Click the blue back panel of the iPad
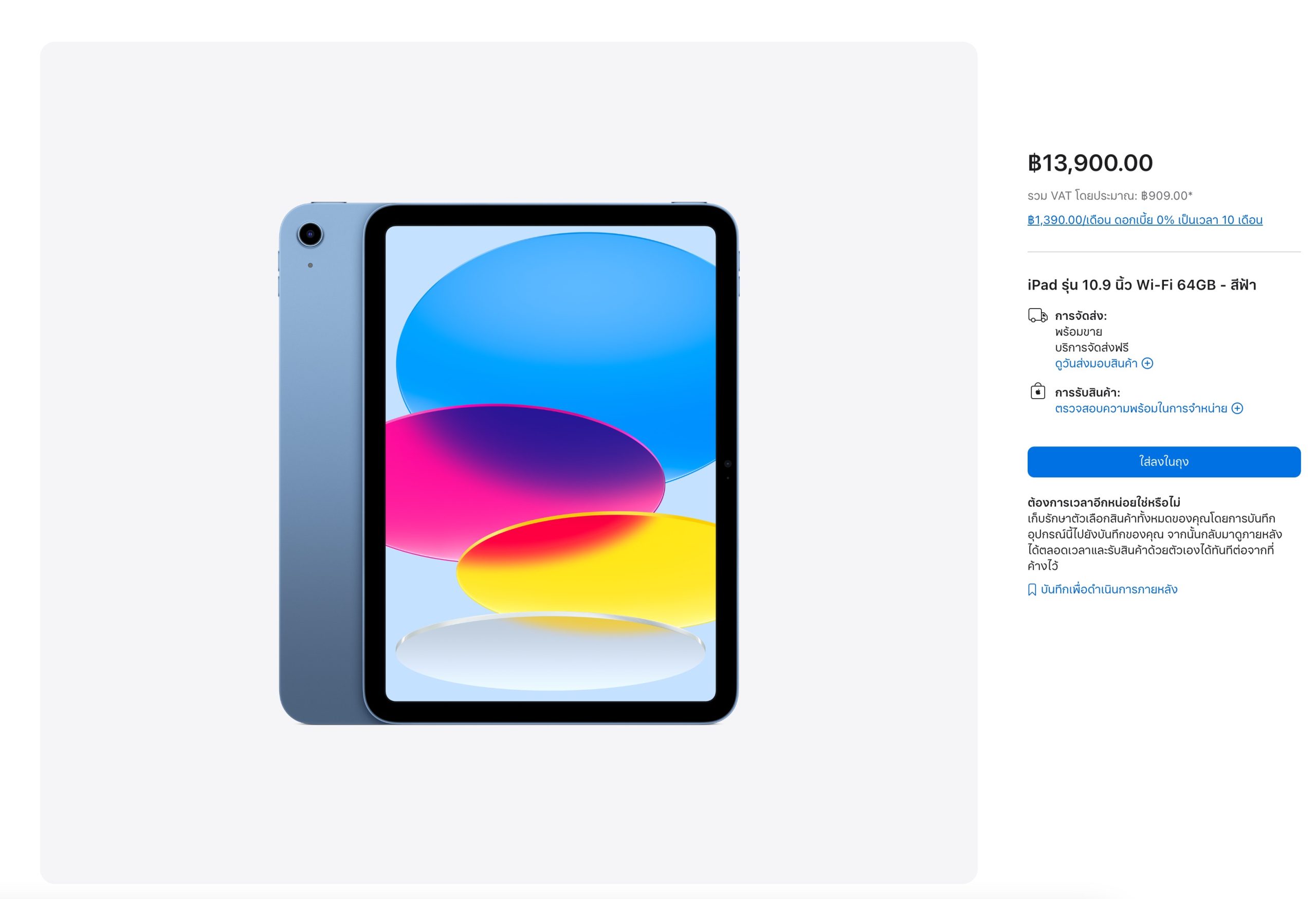The width and height of the screenshot is (1316, 899). tap(320, 481)
